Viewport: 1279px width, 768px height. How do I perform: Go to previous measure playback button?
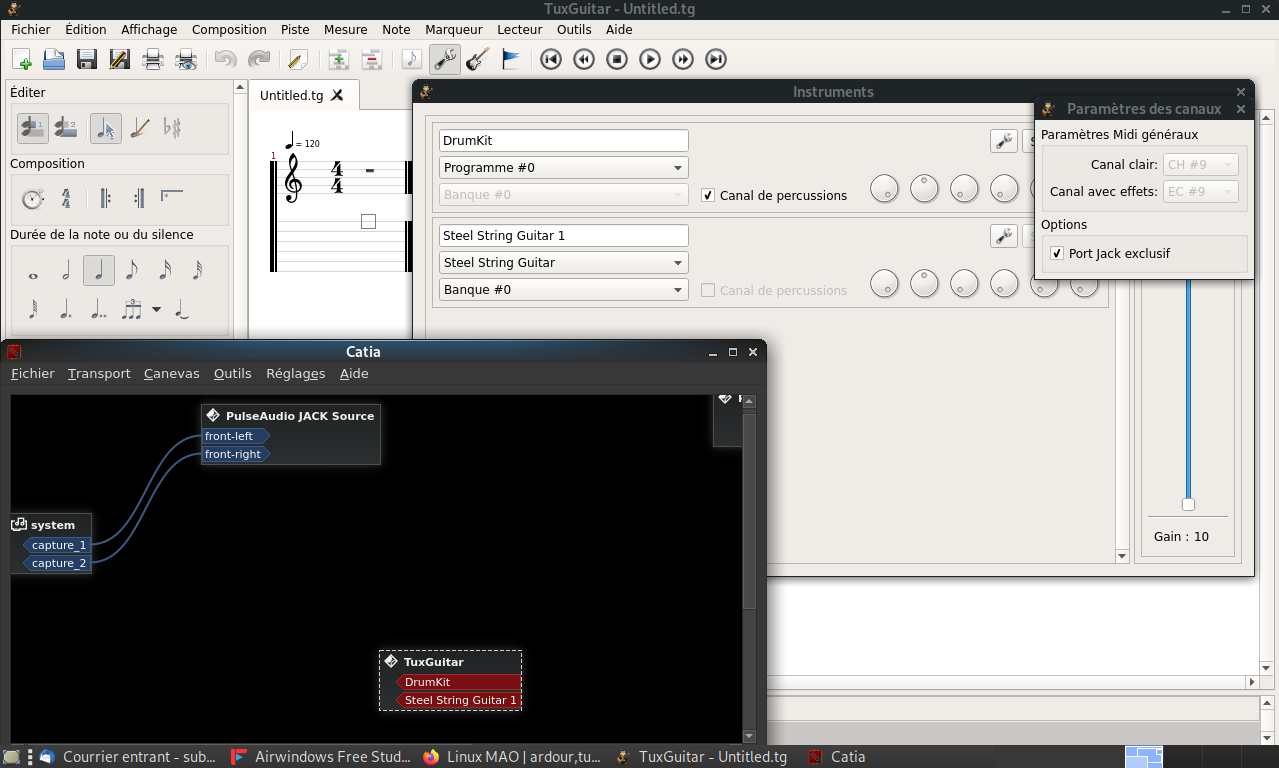pyautogui.click(x=584, y=59)
